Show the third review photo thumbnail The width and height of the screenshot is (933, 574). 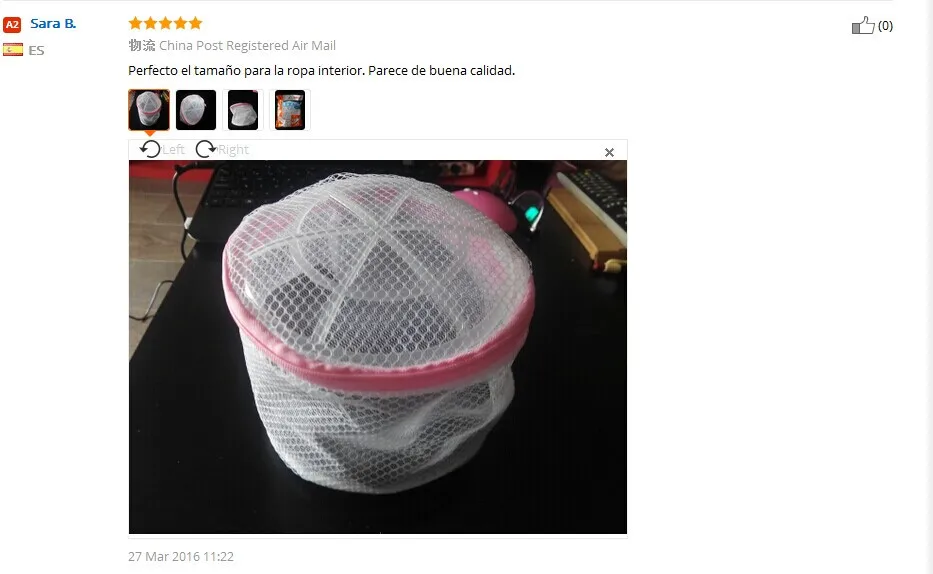[243, 109]
